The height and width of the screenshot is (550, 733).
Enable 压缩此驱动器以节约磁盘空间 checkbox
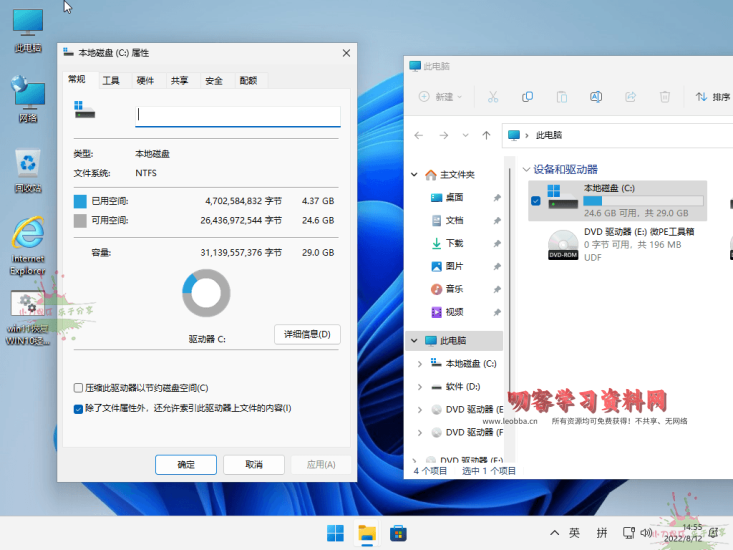(x=78, y=388)
